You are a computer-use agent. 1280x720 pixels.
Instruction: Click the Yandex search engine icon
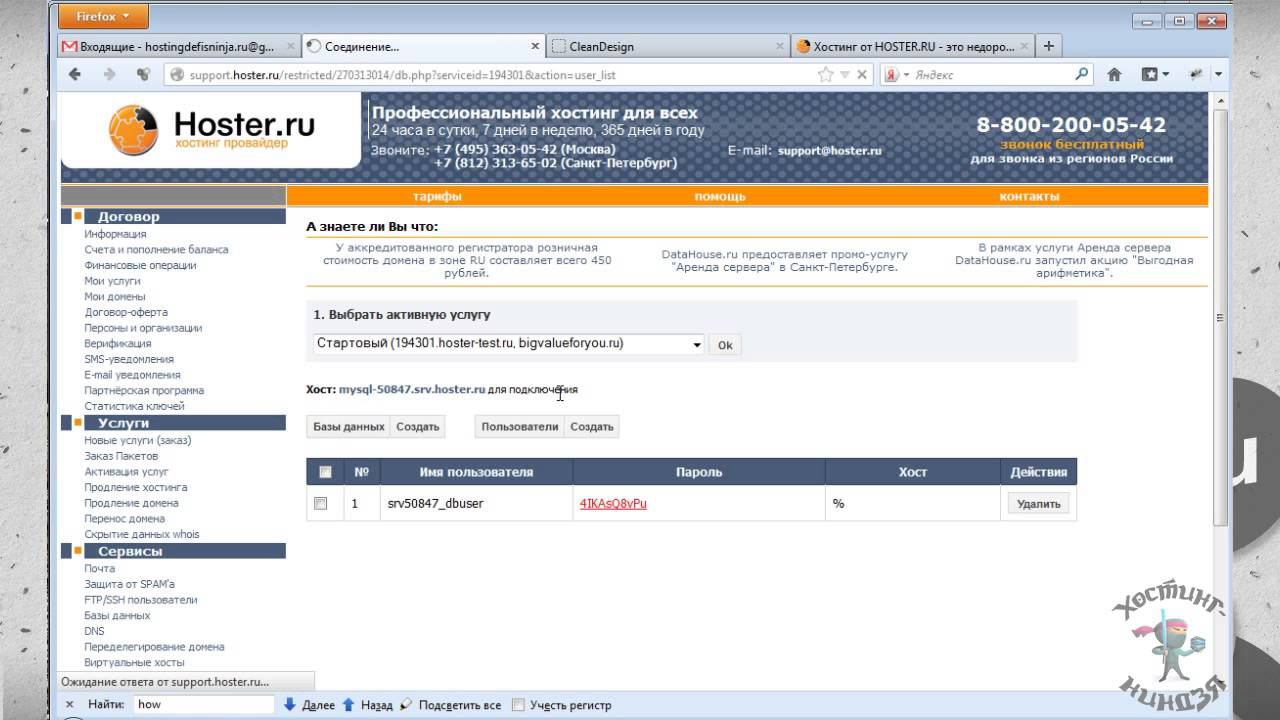892,74
